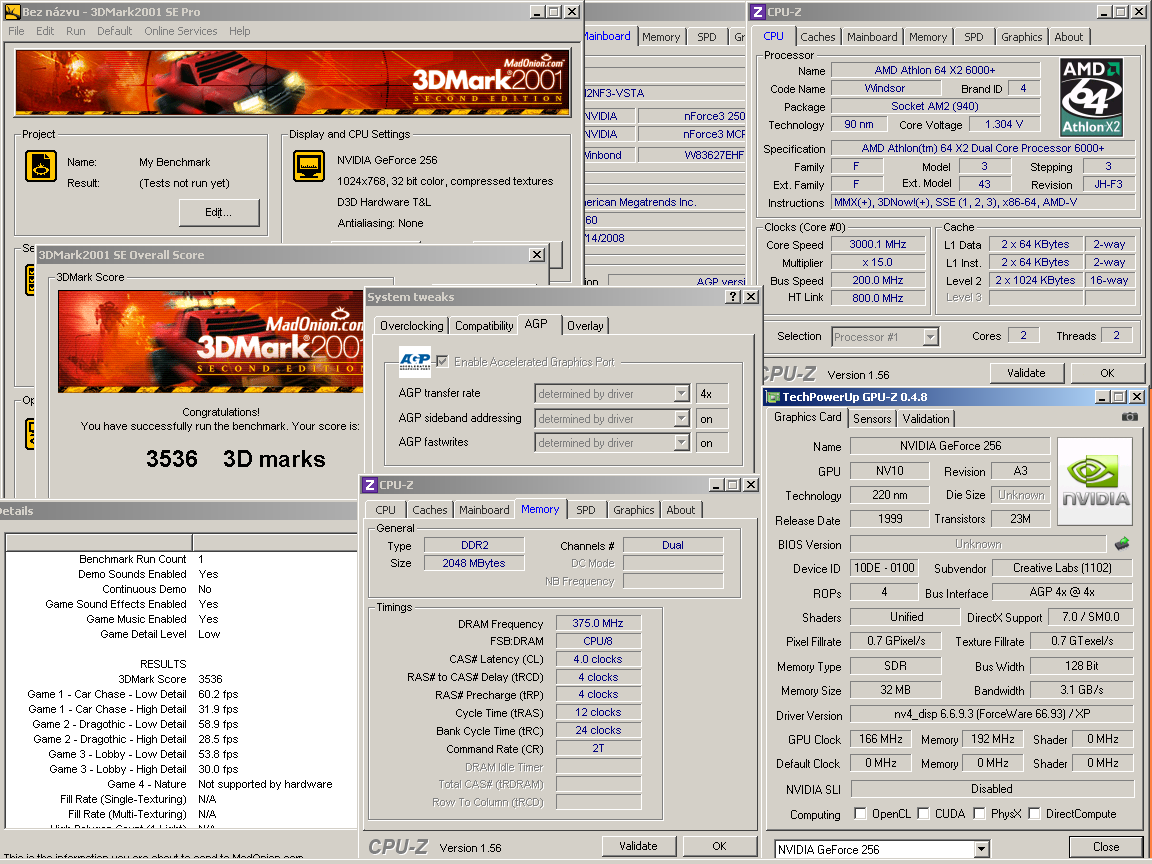
Task: Click the memory Size value 2048 MBytes
Action: pos(474,563)
